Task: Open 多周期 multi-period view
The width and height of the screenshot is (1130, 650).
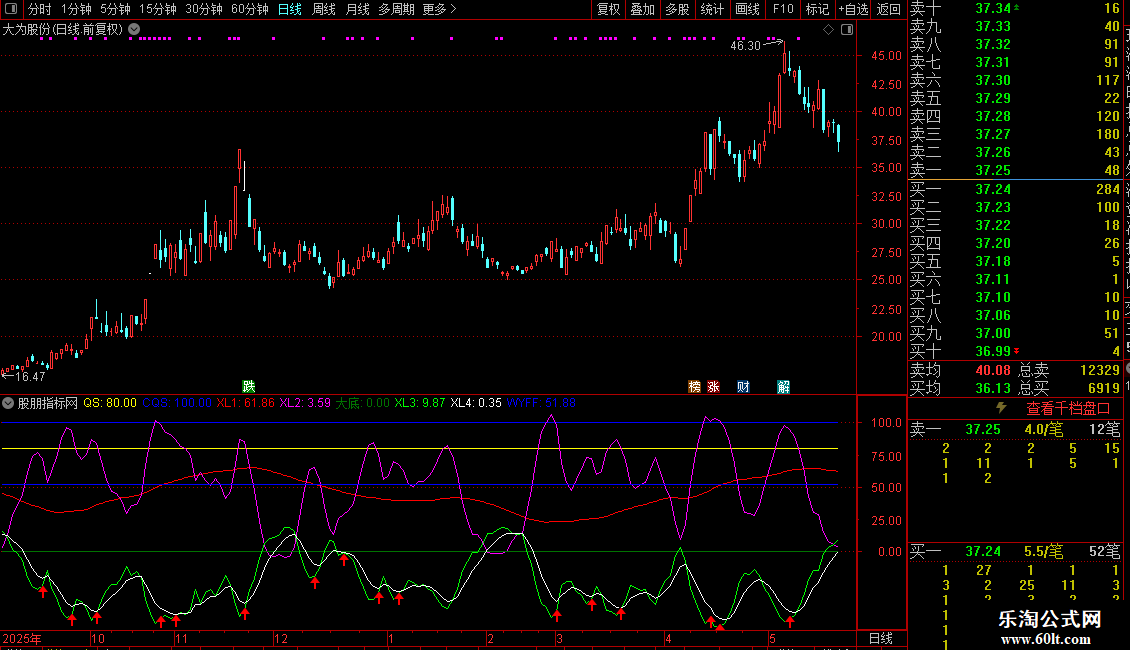Action: pos(396,9)
